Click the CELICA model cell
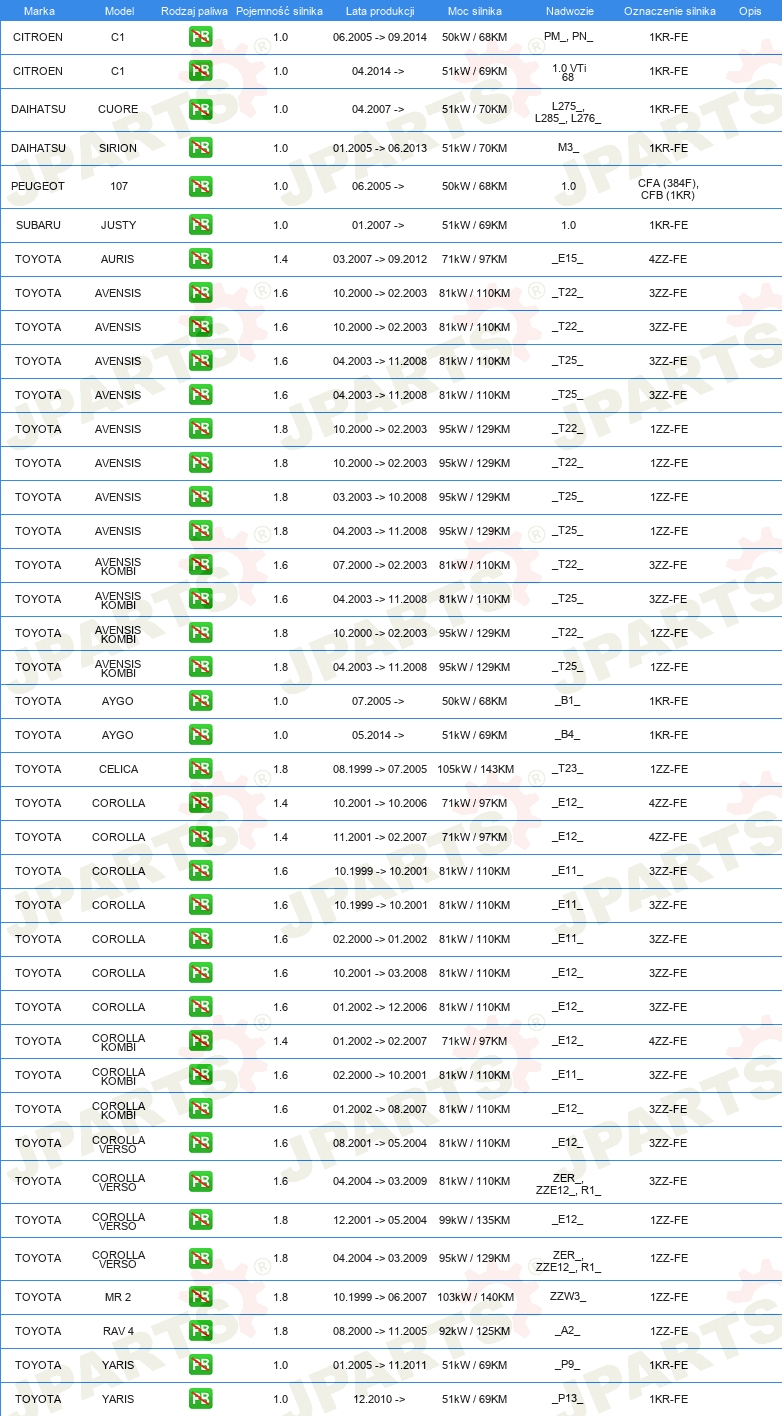The height and width of the screenshot is (1416, 782). 118,769
